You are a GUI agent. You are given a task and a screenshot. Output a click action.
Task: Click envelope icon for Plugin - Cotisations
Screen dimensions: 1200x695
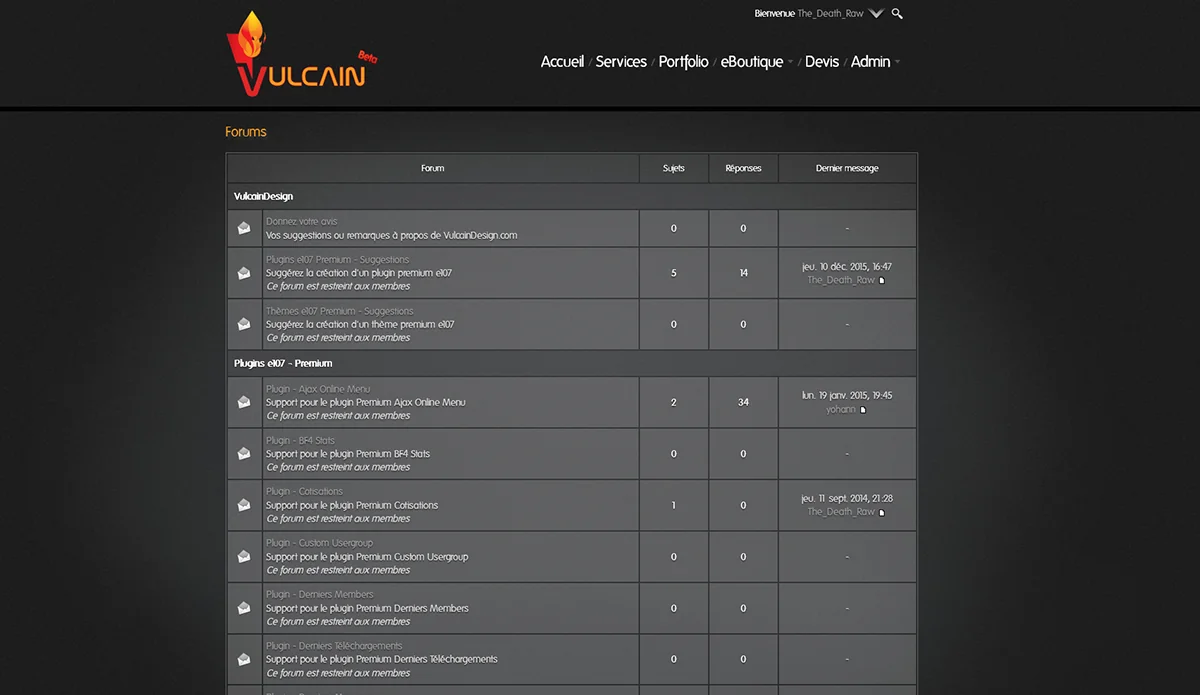pyautogui.click(x=244, y=505)
